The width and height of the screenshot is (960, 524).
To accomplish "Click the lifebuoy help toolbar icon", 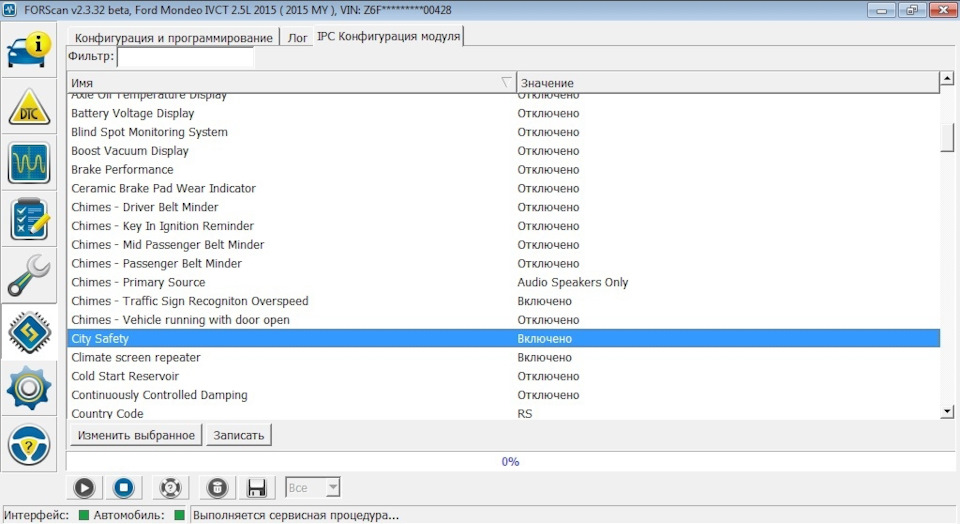I will 170,488.
